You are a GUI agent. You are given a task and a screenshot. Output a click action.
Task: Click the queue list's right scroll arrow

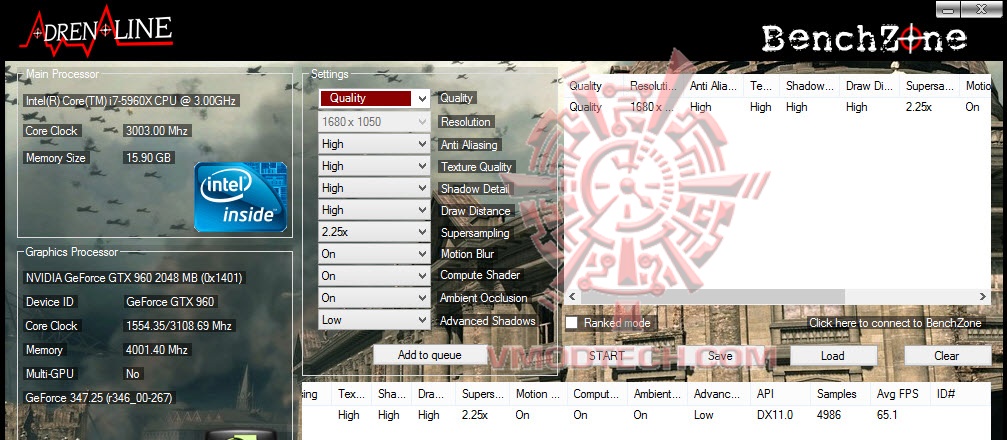[x=983, y=296]
